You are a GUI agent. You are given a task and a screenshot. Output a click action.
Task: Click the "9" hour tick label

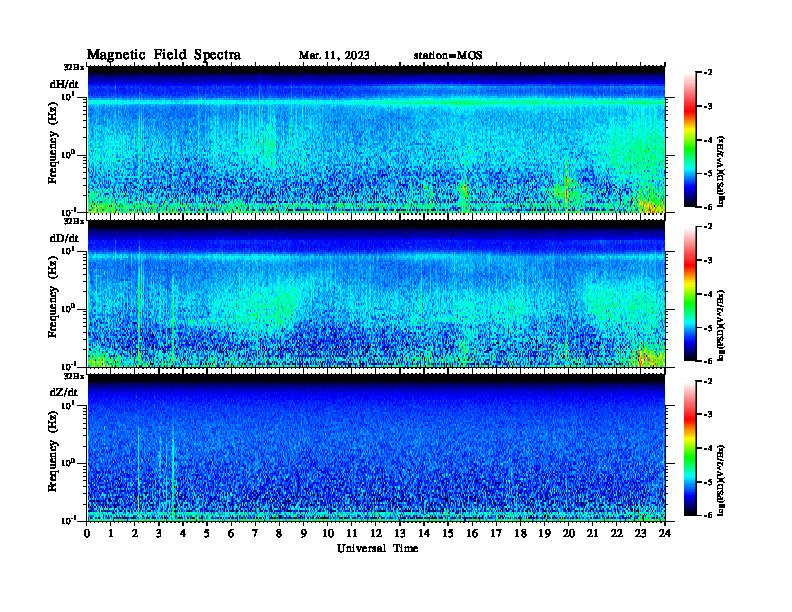pos(304,534)
